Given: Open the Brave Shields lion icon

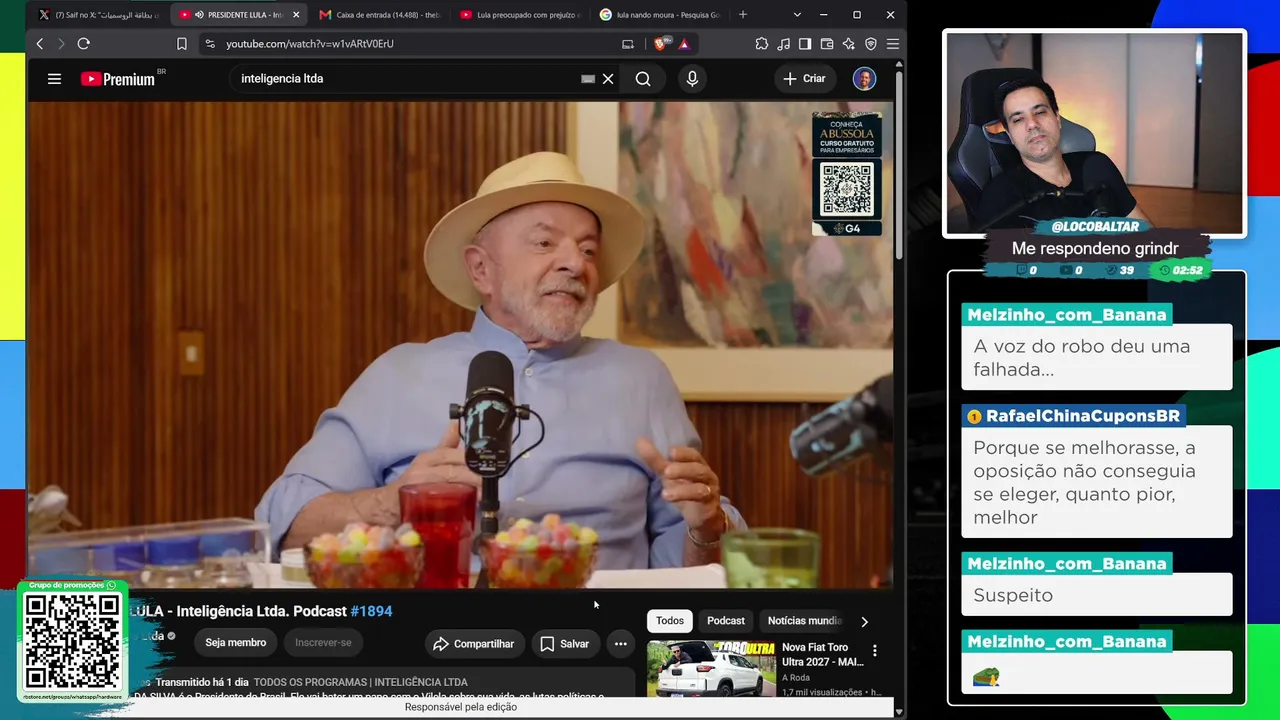Looking at the screenshot, I should pos(661,44).
